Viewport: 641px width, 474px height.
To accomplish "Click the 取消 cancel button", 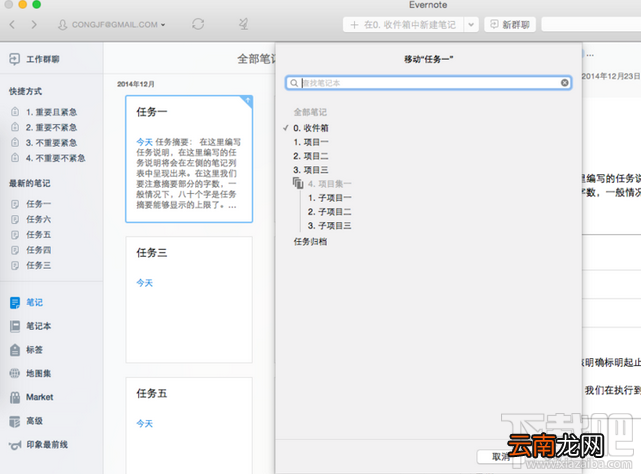I will point(501,457).
